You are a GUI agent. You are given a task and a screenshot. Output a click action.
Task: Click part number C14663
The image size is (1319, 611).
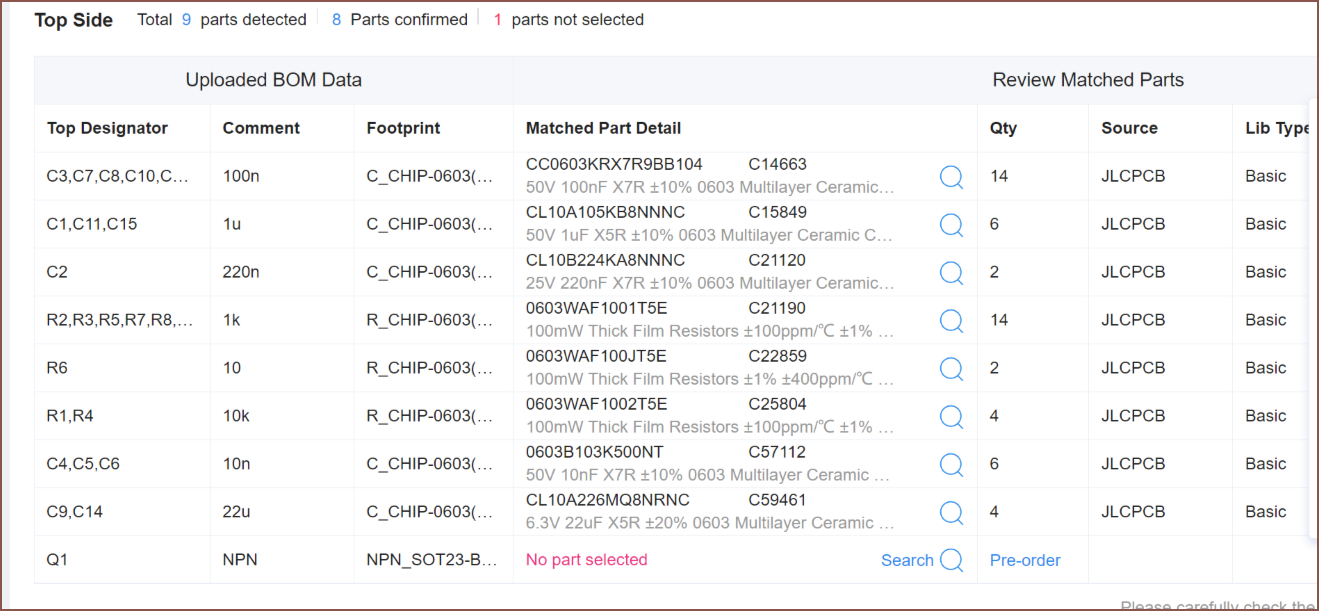coord(777,164)
